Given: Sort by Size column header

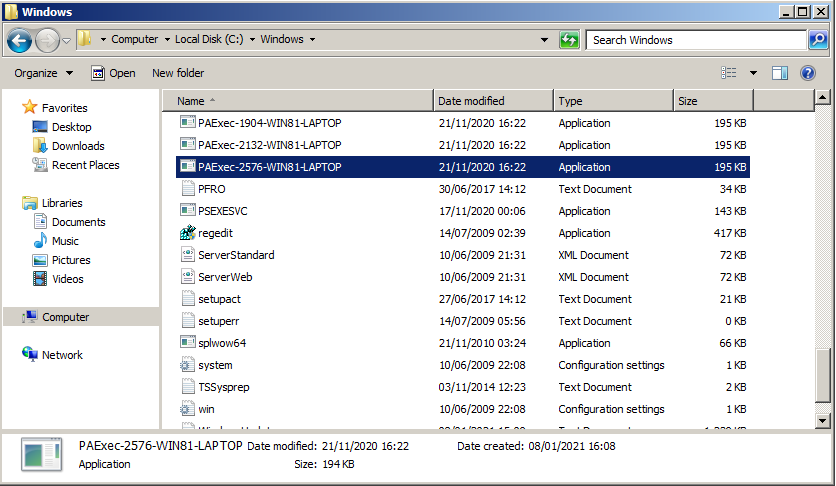Looking at the screenshot, I should click(713, 101).
